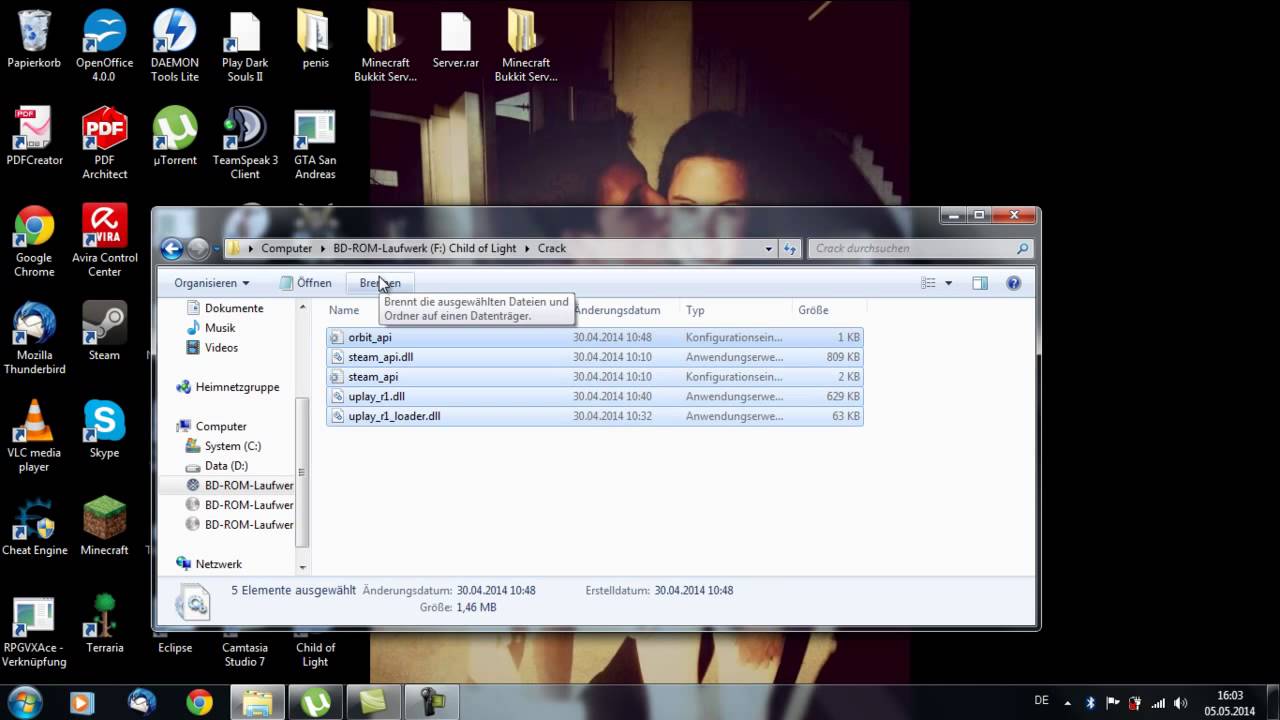This screenshot has width=1280, height=720.
Task: Select steam_api.dll file
Action: (x=595, y=357)
